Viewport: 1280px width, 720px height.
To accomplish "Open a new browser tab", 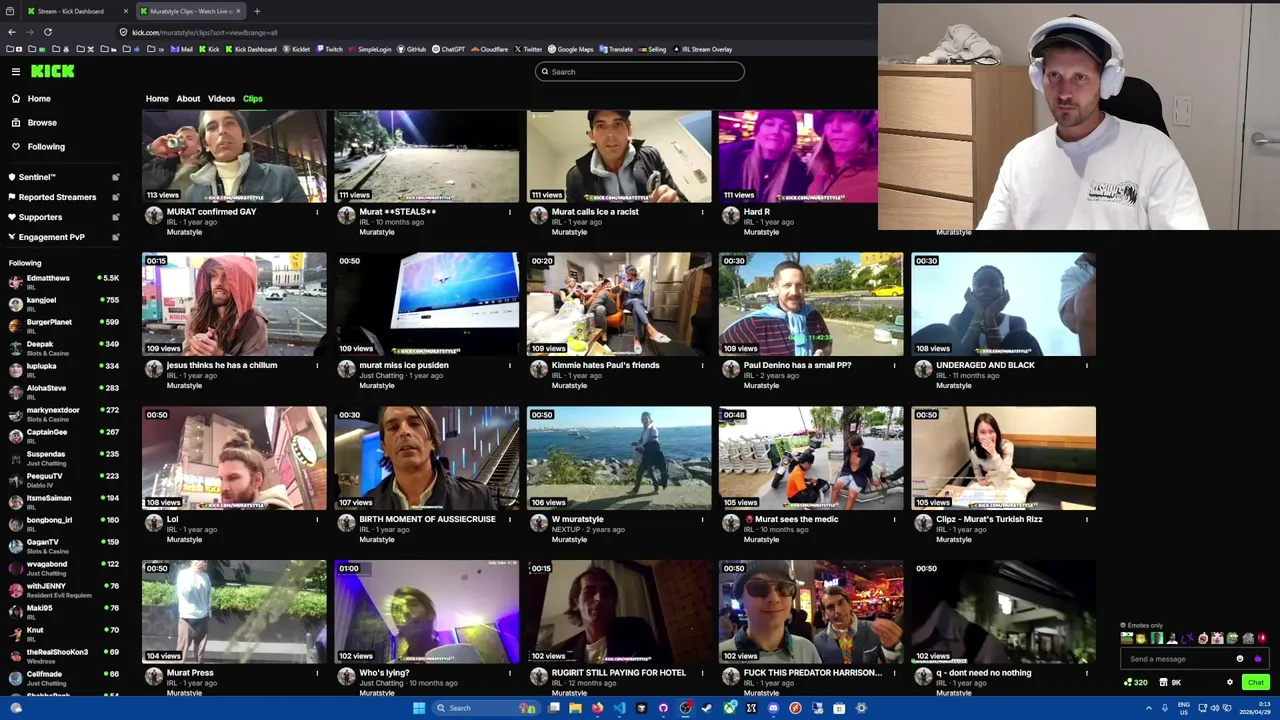I will point(257,11).
